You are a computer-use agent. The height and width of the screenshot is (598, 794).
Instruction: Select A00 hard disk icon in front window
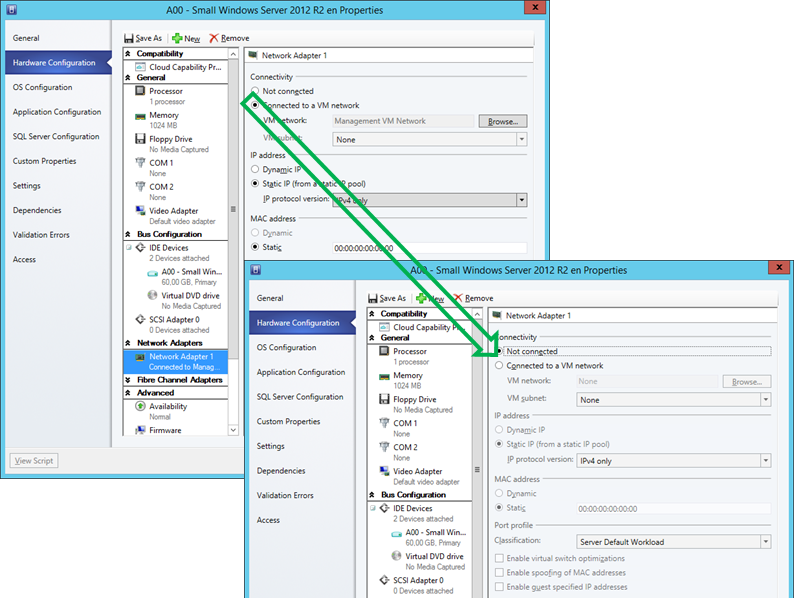(396, 534)
